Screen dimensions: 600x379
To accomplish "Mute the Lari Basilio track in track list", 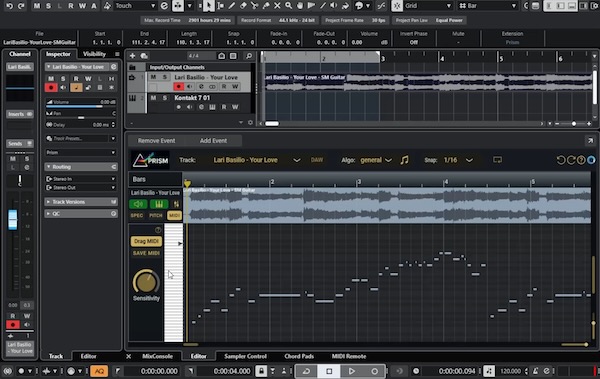I will pos(153,77).
